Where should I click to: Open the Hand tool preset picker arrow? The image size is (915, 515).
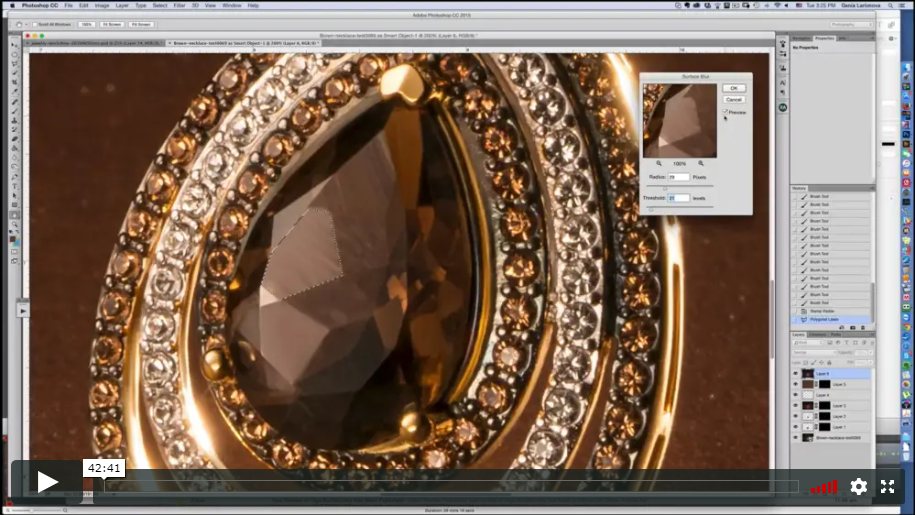point(26,24)
